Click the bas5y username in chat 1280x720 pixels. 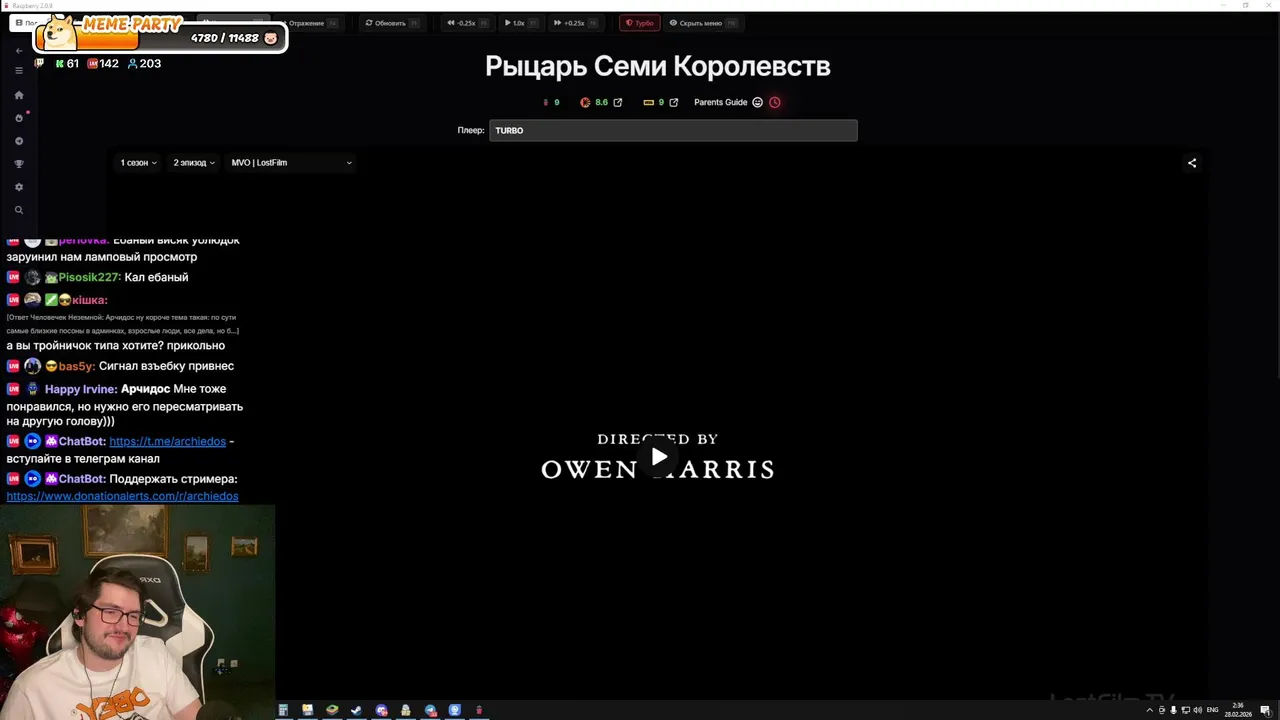76,366
